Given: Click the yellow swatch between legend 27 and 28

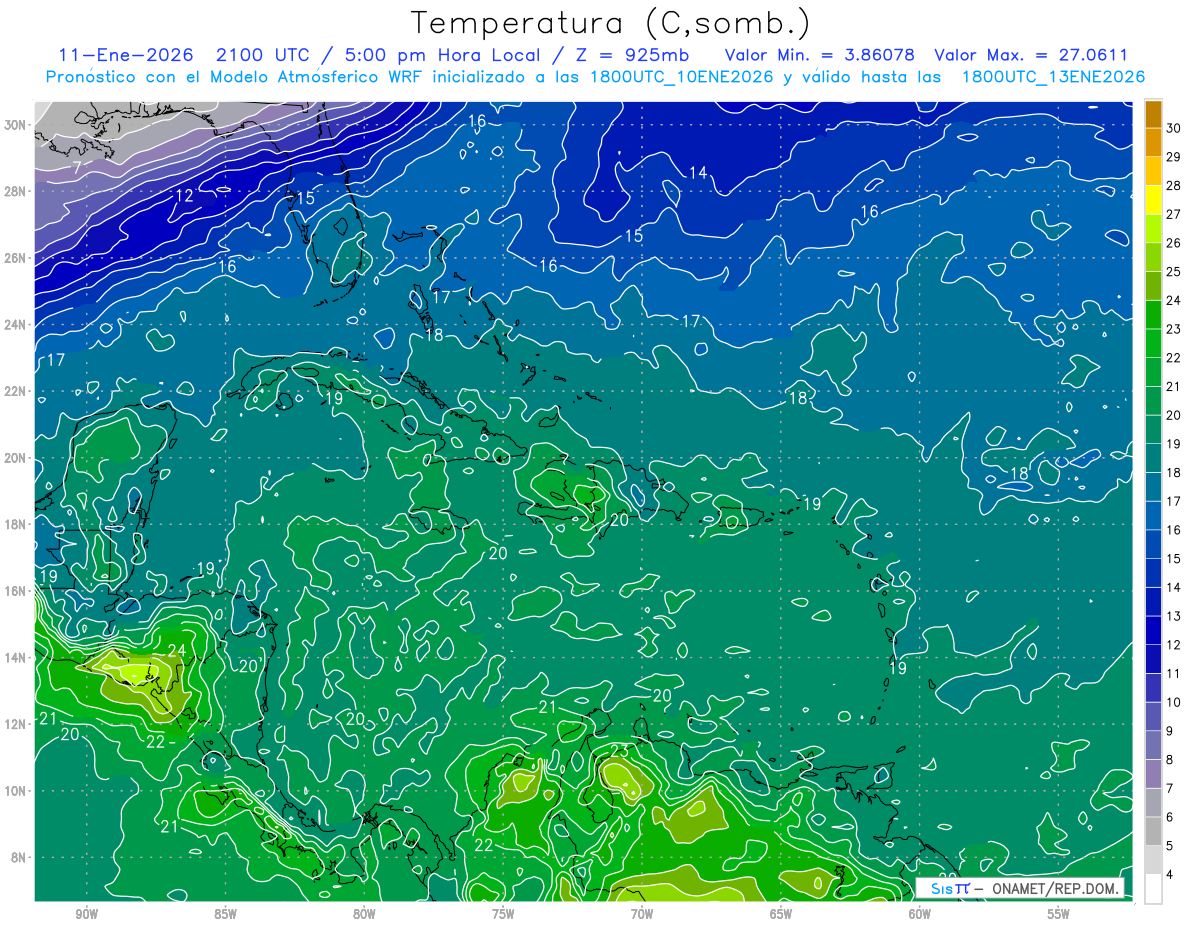Looking at the screenshot, I should pyautogui.click(x=1153, y=200).
